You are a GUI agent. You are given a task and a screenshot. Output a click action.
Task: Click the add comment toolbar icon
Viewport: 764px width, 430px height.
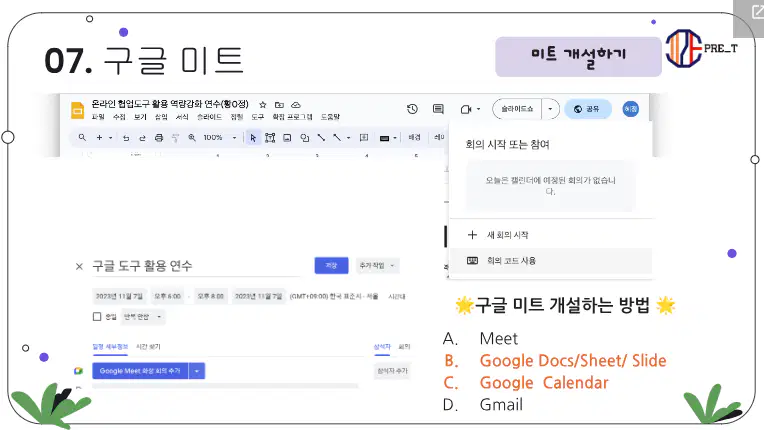[364, 138]
